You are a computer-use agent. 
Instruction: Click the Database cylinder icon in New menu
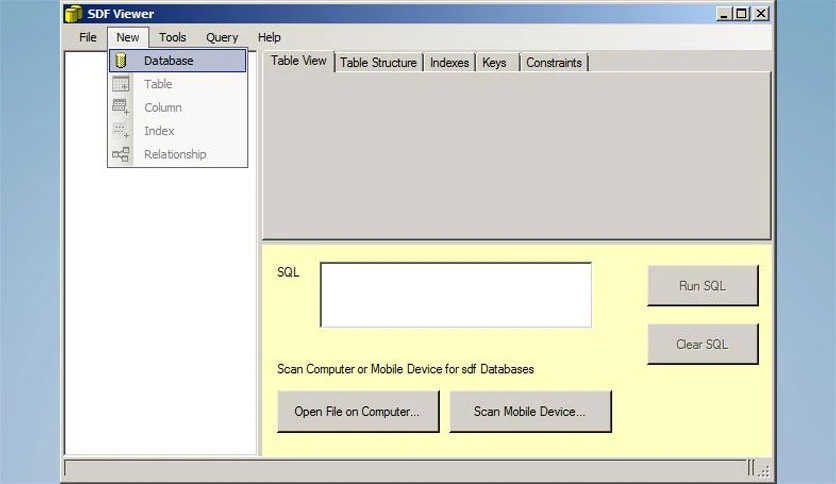[x=120, y=60]
